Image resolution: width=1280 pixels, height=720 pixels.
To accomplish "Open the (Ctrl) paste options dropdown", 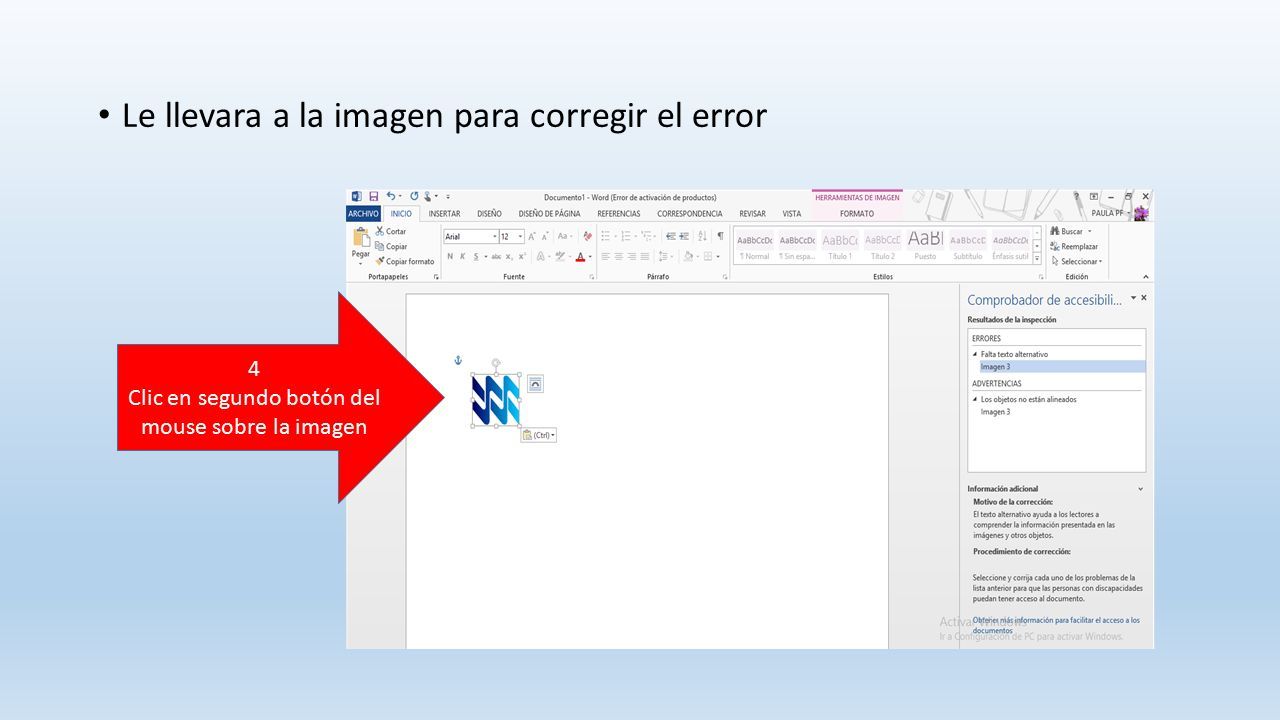I will (x=539, y=435).
